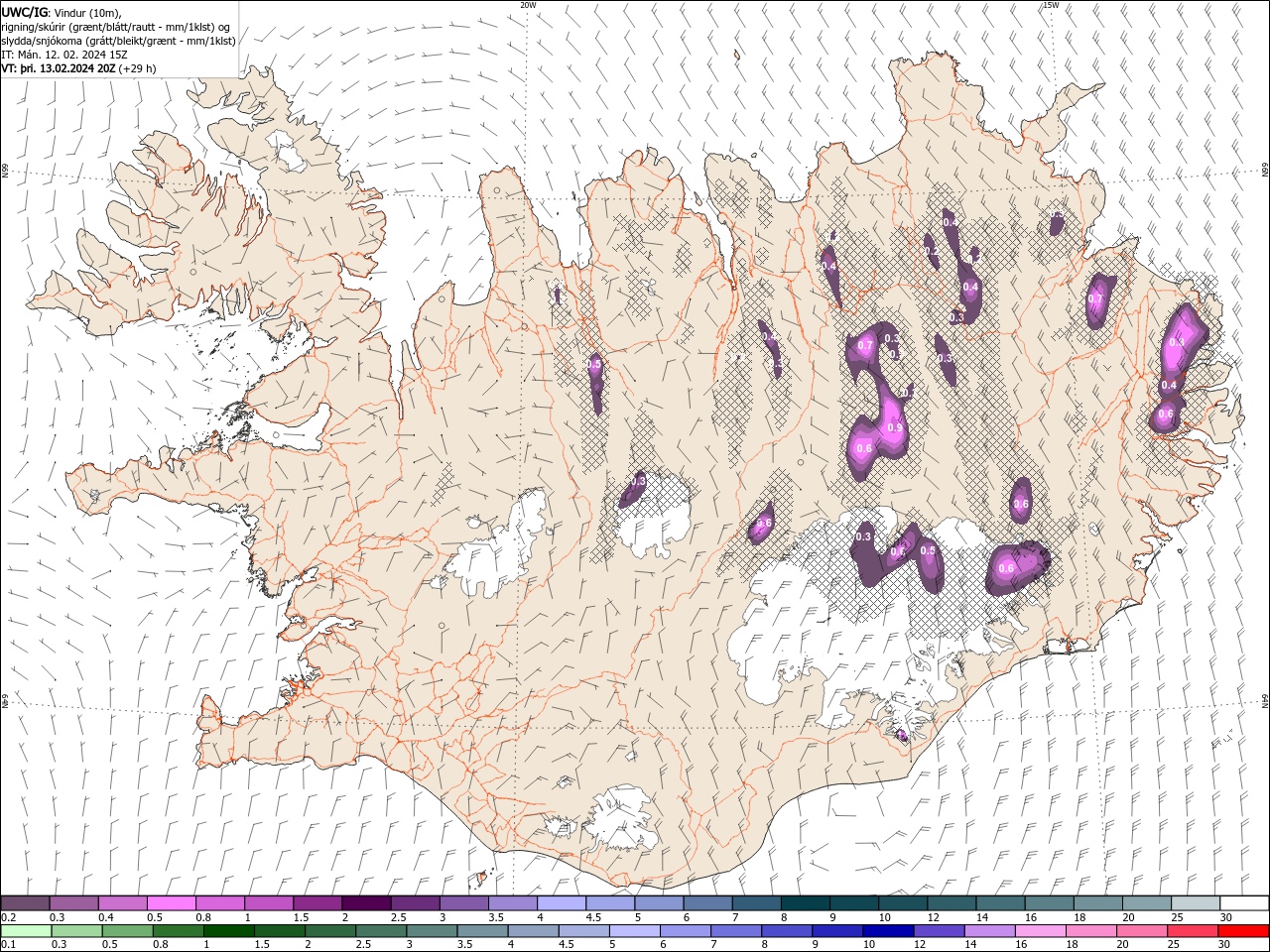This screenshot has width=1270, height=952.
Task: Click the top legend swatch between 0.2 and 0.3
Action: pyautogui.click(x=26, y=903)
